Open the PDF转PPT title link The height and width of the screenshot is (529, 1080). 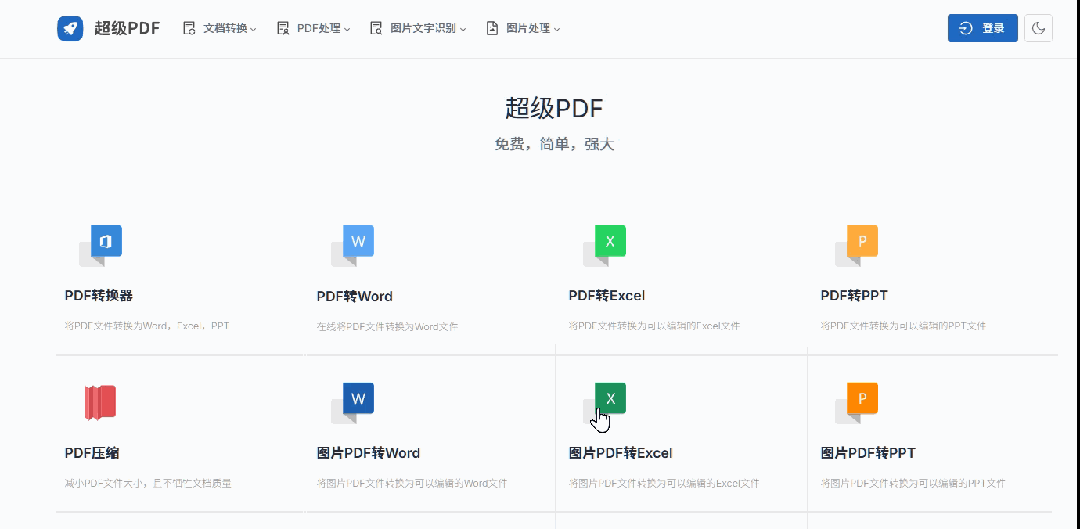tap(854, 296)
